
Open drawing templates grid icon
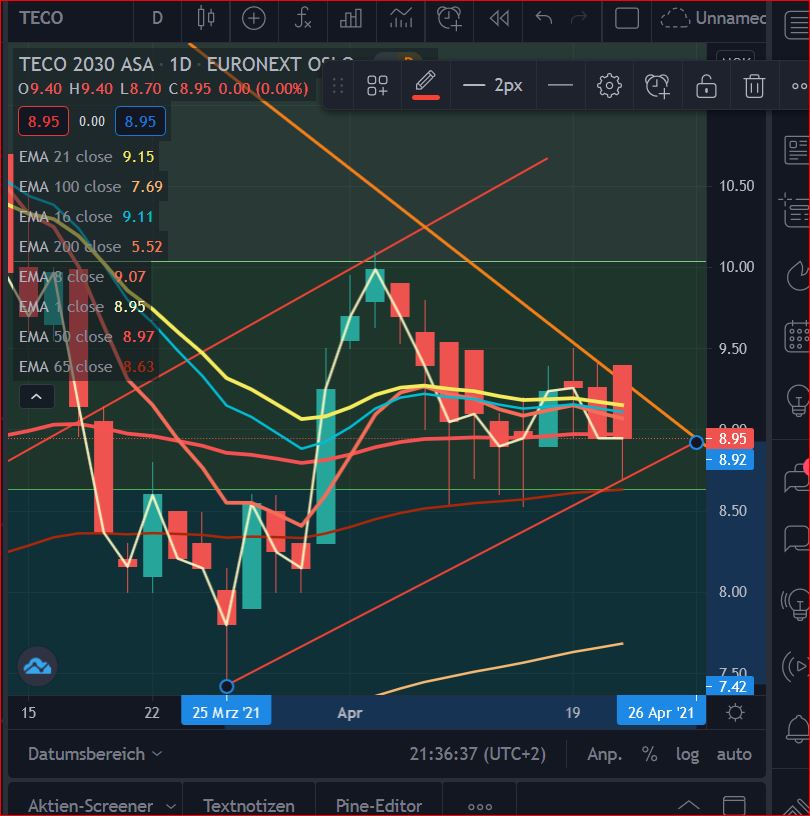[377, 86]
